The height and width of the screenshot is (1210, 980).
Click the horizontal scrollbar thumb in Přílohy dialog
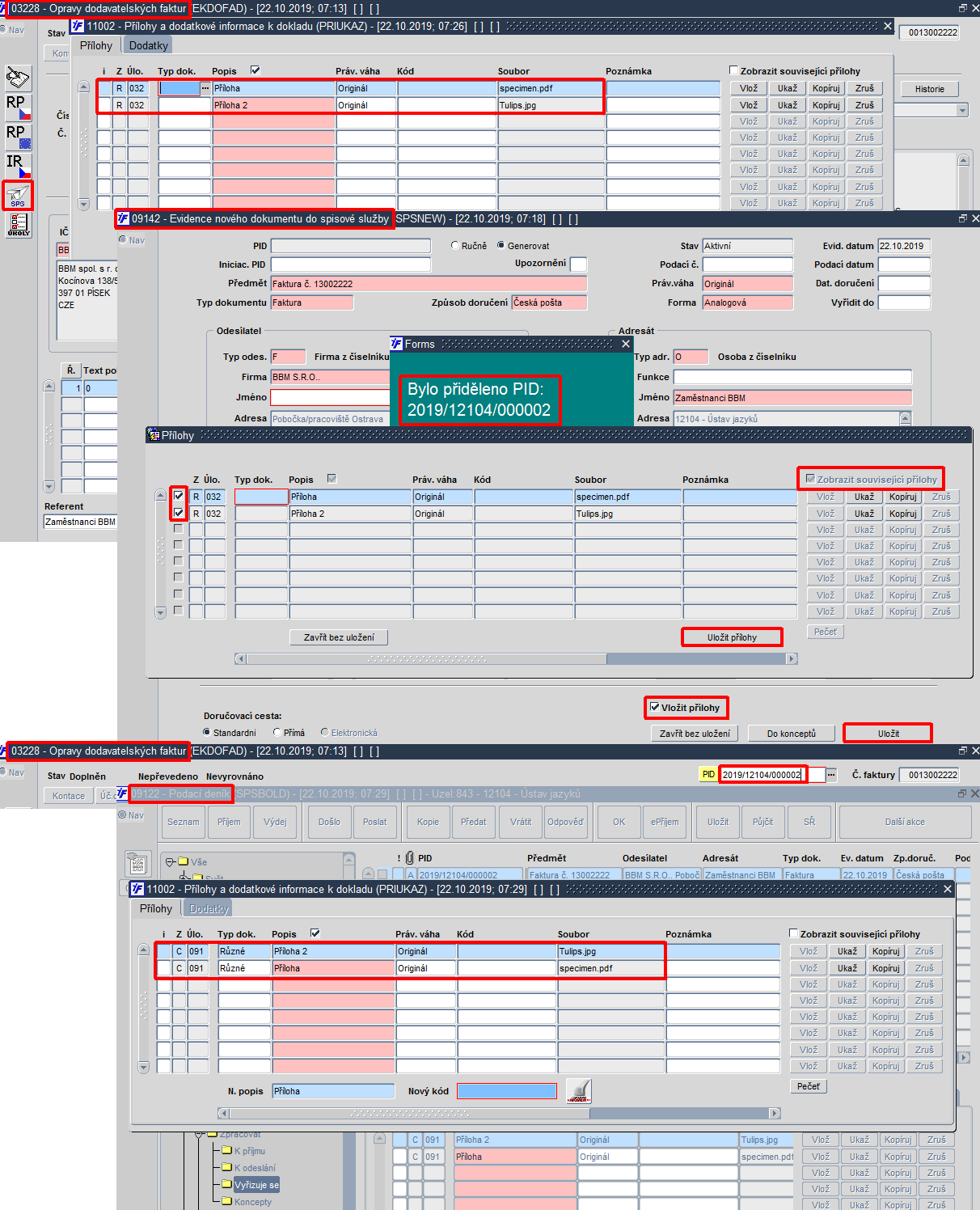(x=426, y=658)
